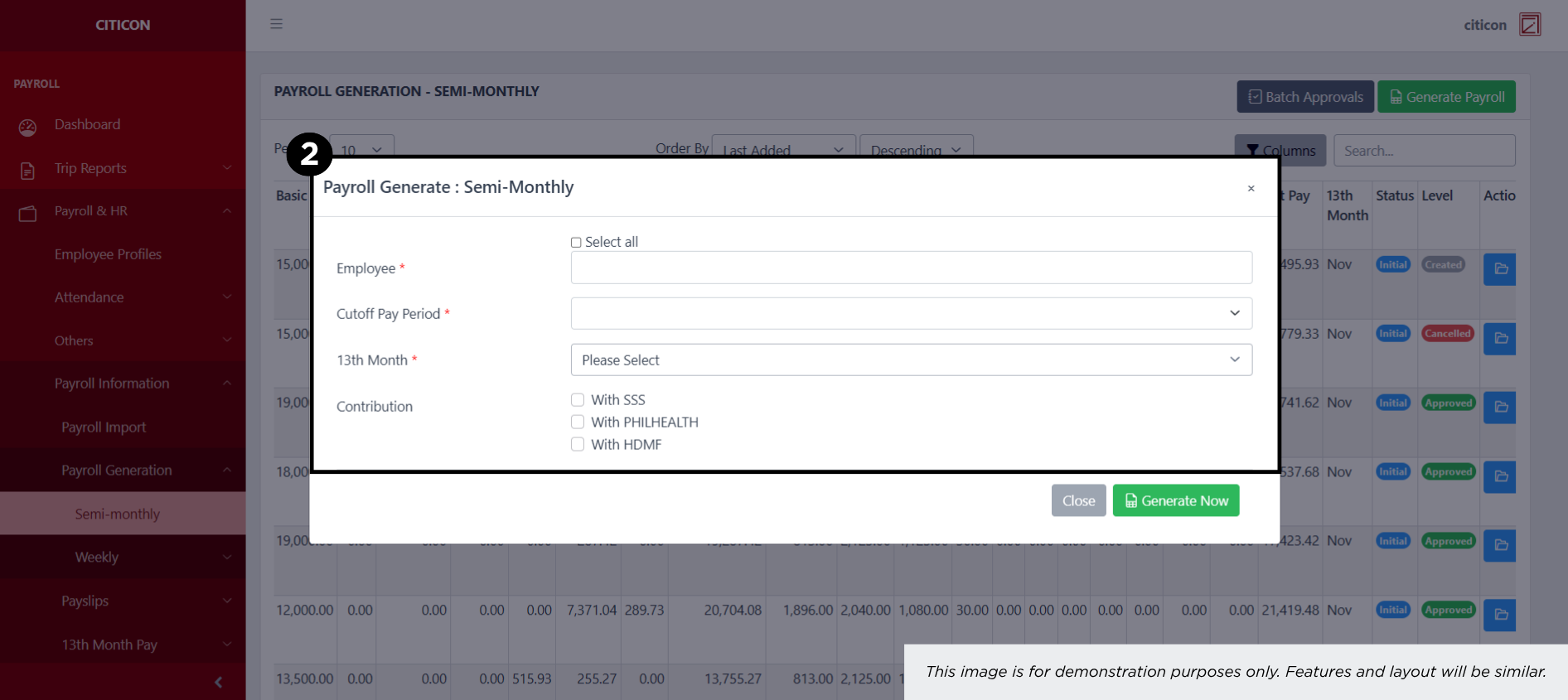Open folder action for the Cancelled row

(1499, 338)
